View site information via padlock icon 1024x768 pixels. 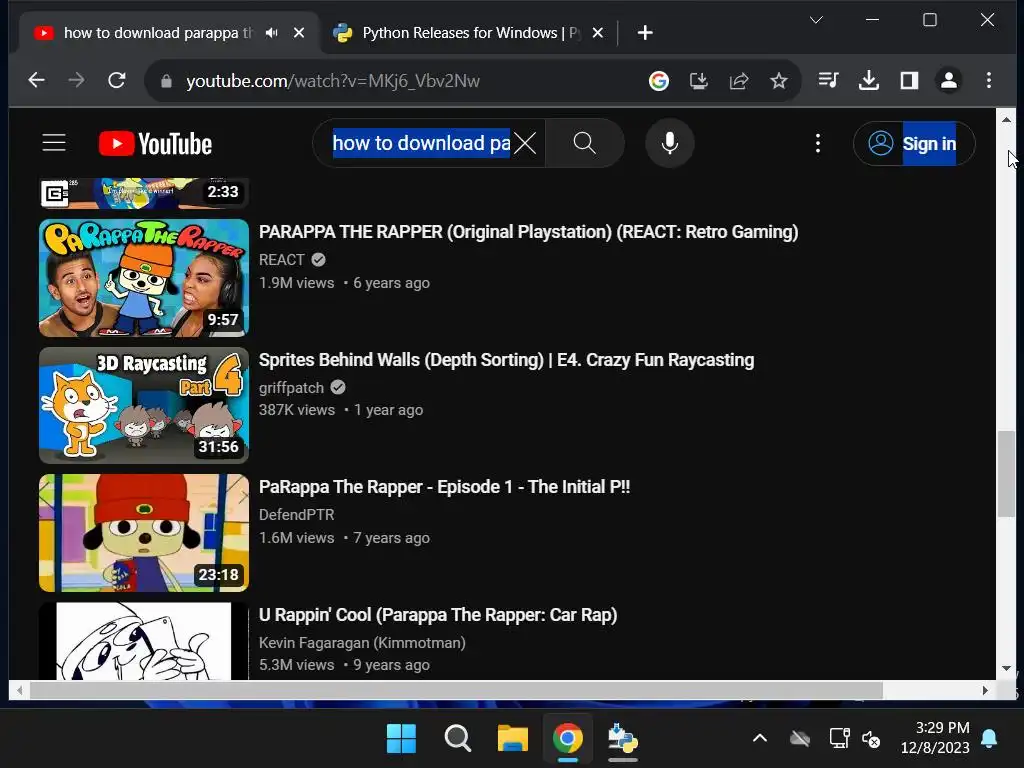[x=166, y=81]
